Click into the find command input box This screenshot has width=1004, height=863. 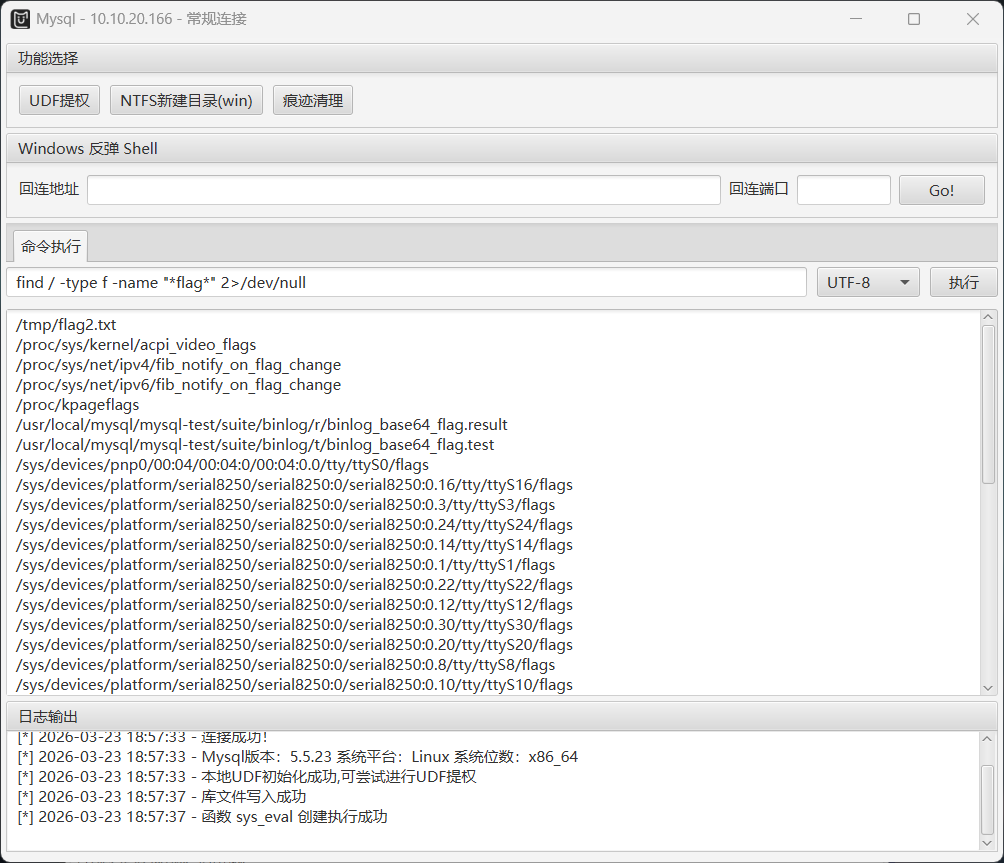[x=406, y=282]
